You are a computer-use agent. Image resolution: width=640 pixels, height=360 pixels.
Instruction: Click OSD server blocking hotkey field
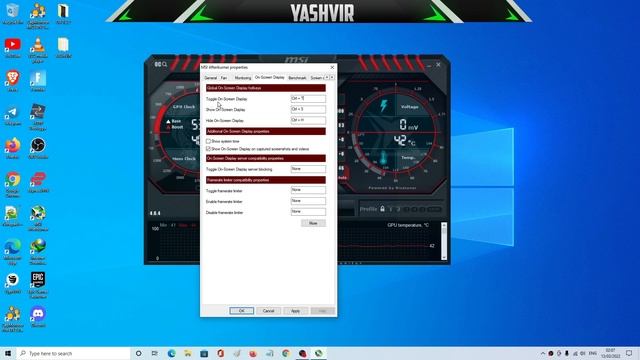308,169
